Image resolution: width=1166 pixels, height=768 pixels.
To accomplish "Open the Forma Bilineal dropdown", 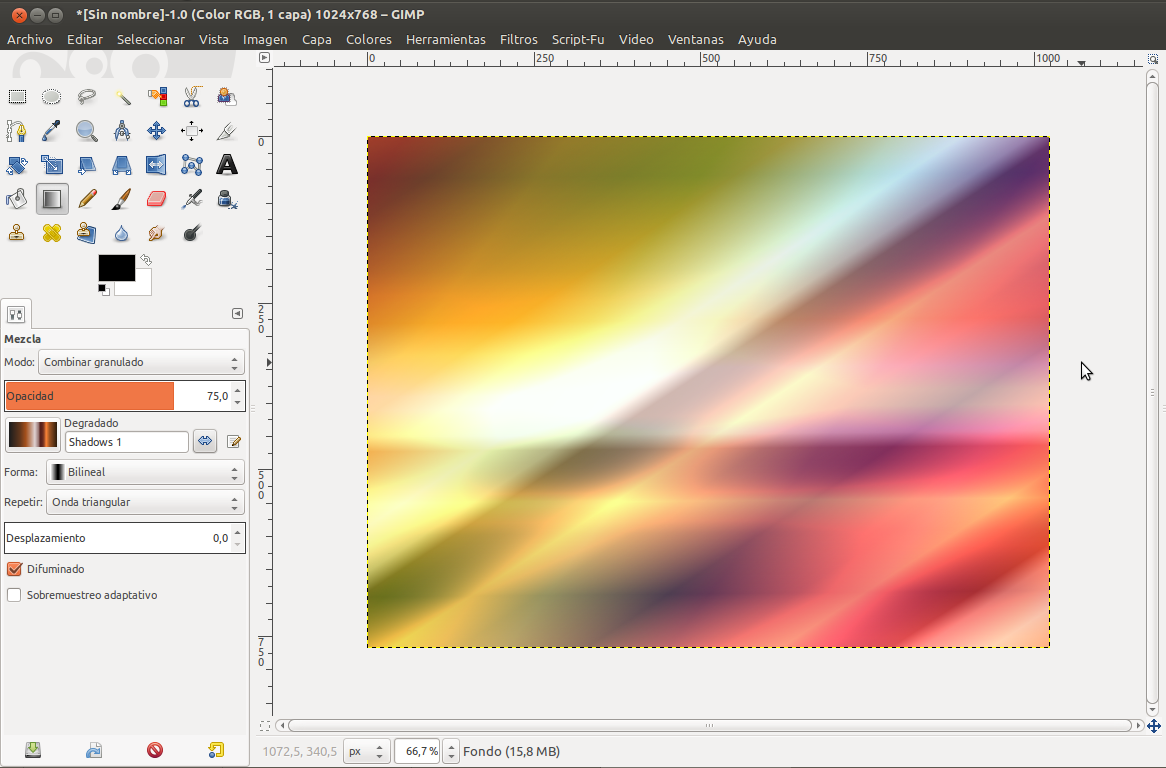I will pyautogui.click(x=145, y=472).
